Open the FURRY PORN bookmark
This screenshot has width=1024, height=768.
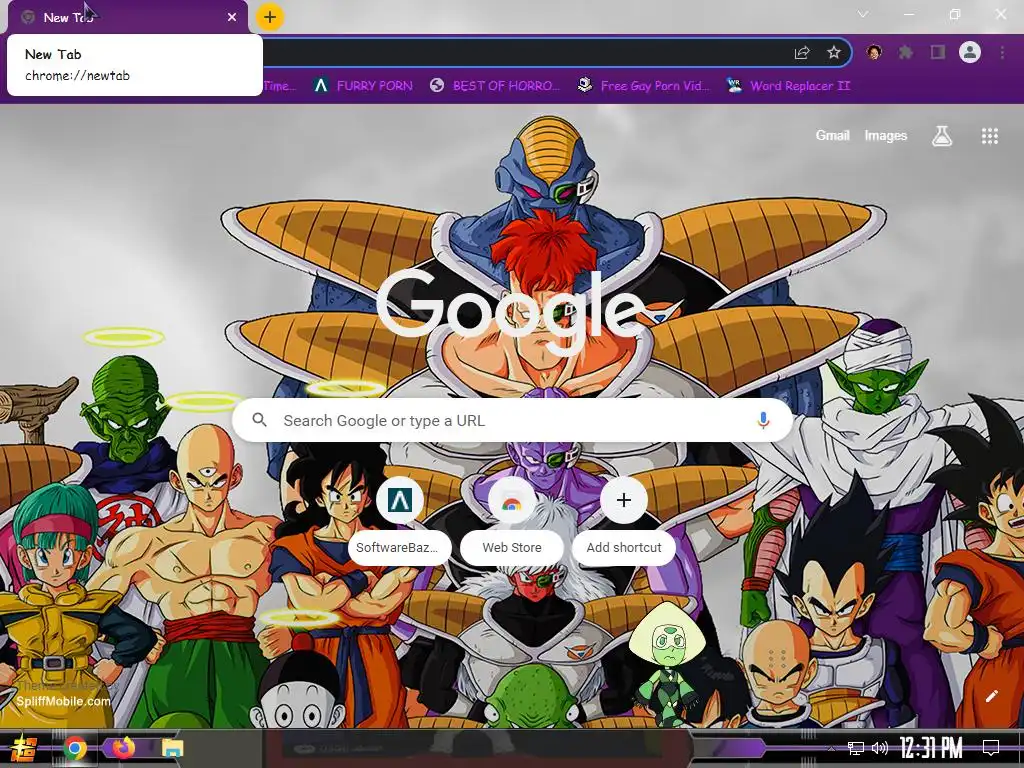363,86
